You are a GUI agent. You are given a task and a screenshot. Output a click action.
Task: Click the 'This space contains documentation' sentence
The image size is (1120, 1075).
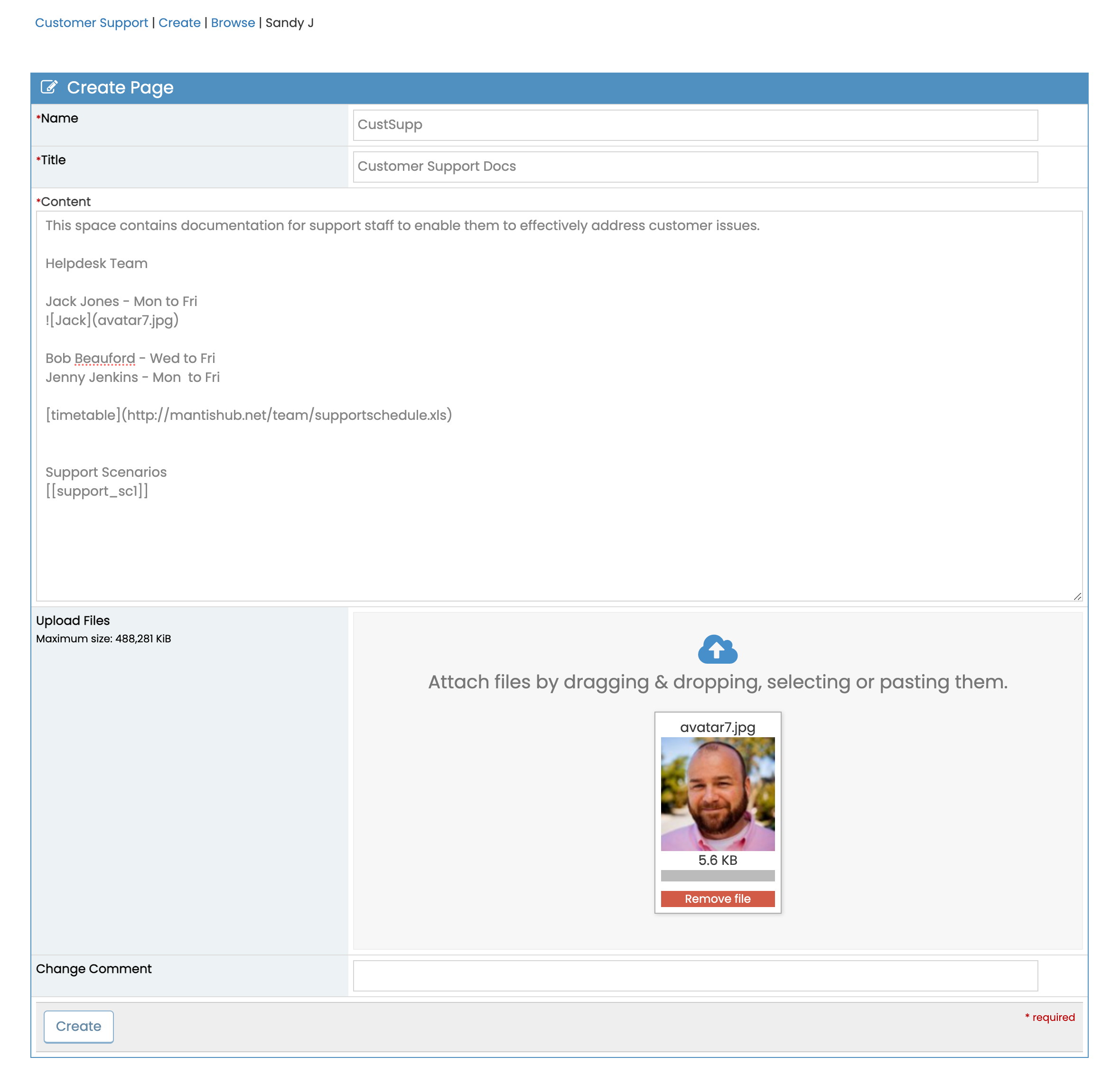(x=402, y=226)
